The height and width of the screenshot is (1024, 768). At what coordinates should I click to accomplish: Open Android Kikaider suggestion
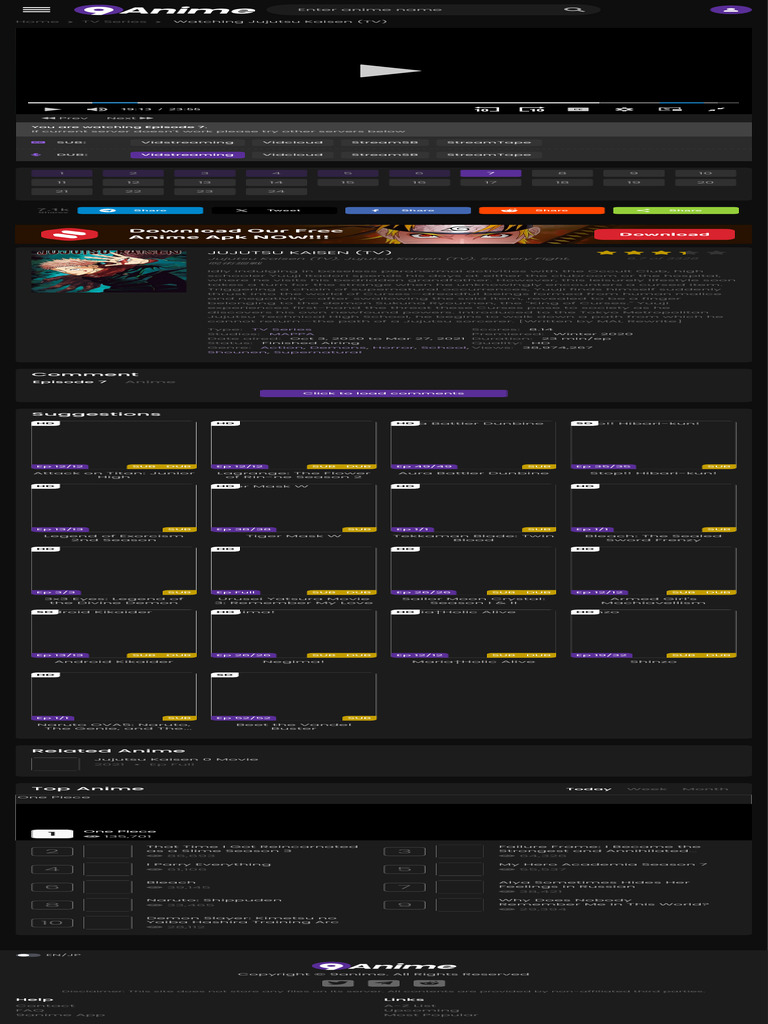(114, 637)
